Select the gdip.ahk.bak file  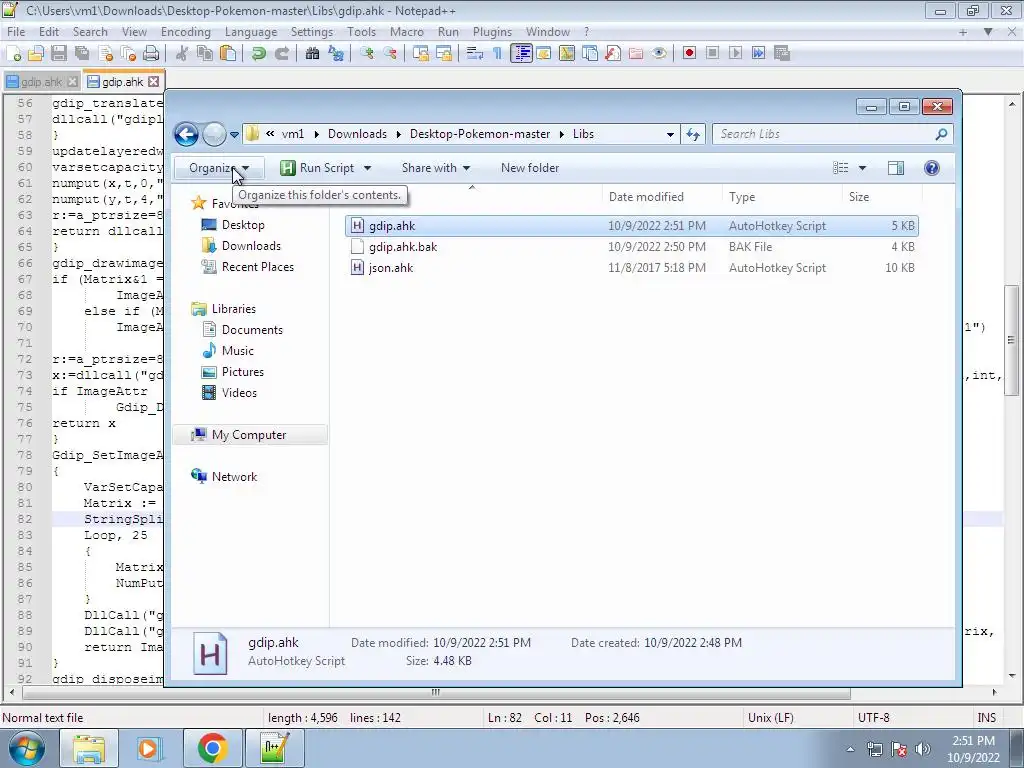coord(632,247)
